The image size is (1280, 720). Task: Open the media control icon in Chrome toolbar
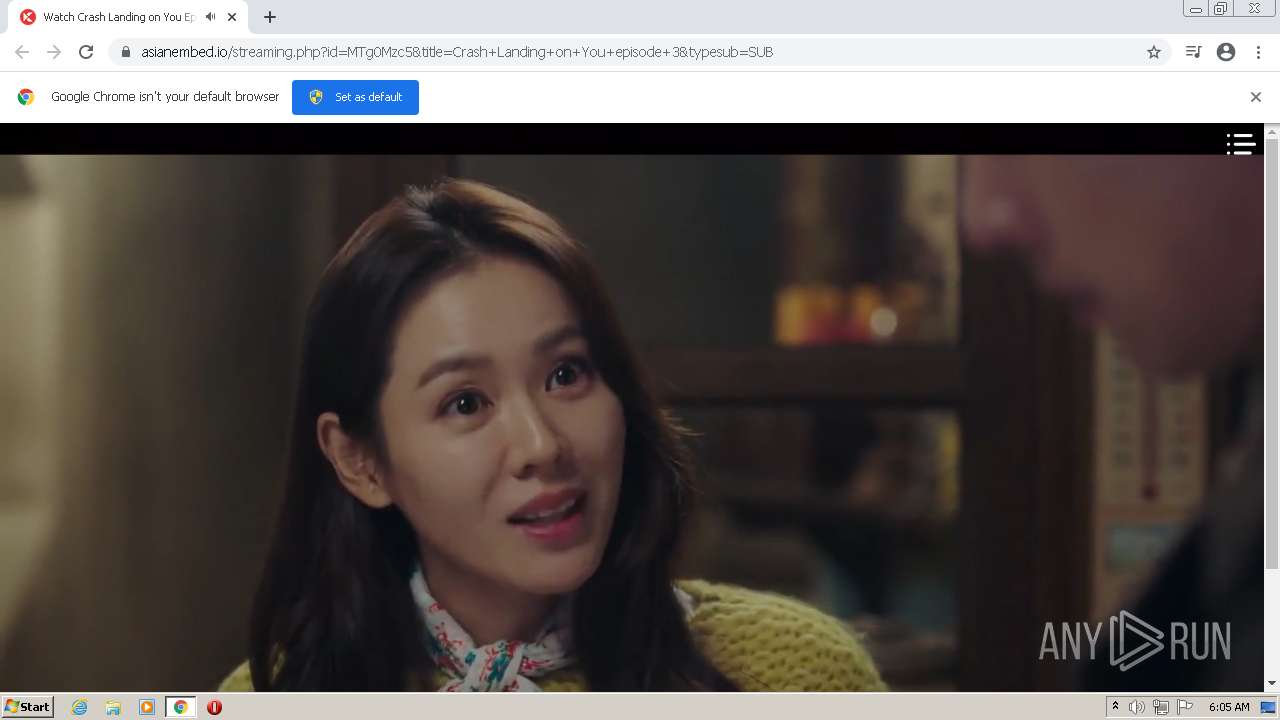click(x=1193, y=52)
